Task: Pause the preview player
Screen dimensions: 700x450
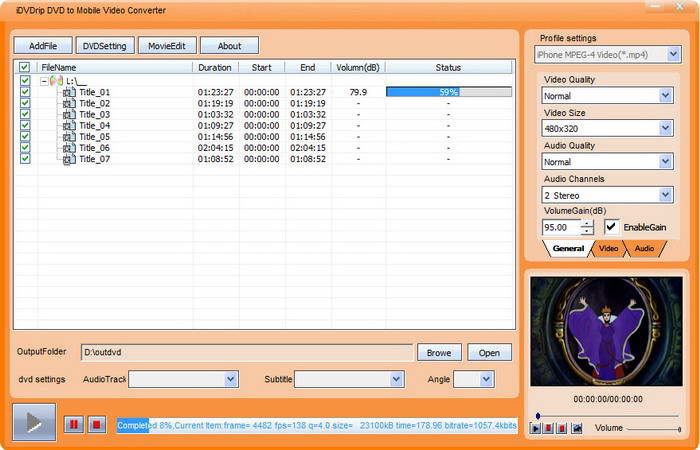Action: tap(548, 429)
